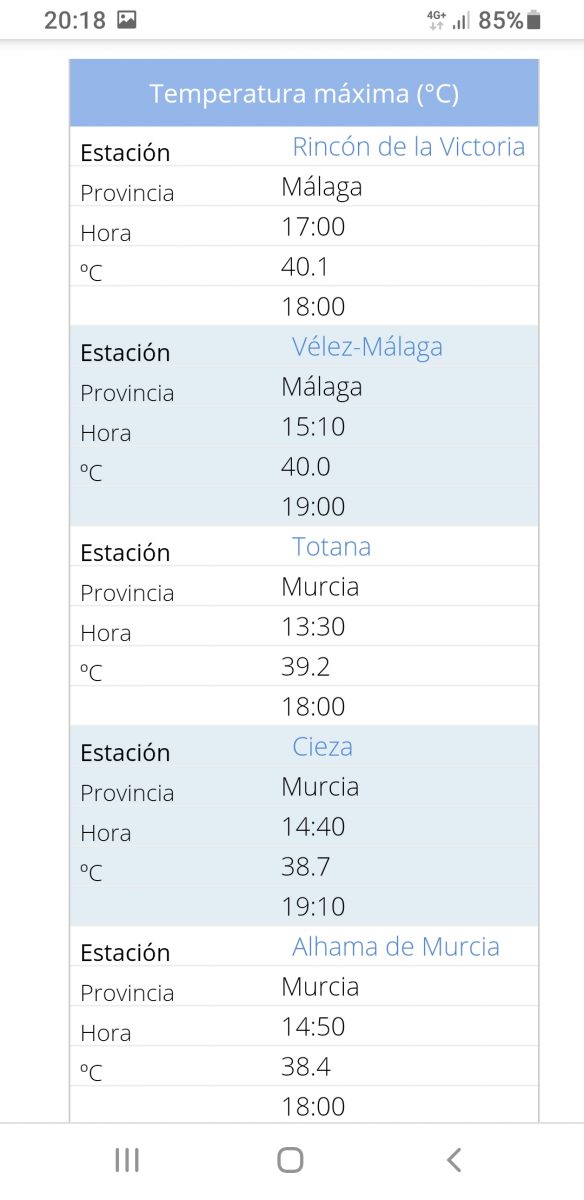The width and height of the screenshot is (584, 1200).
Task: Open the Totana station link
Action: pyautogui.click(x=331, y=547)
